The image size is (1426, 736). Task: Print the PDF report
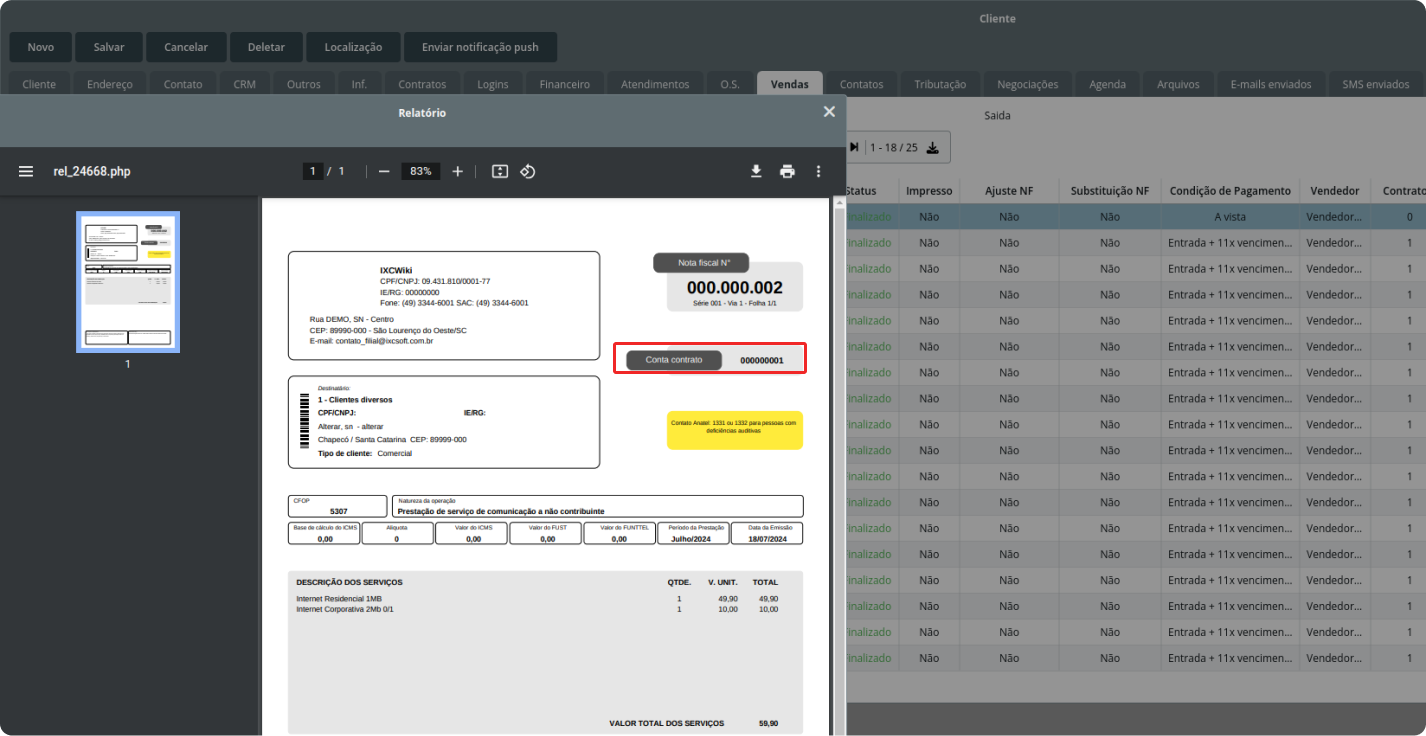(787, 171)
